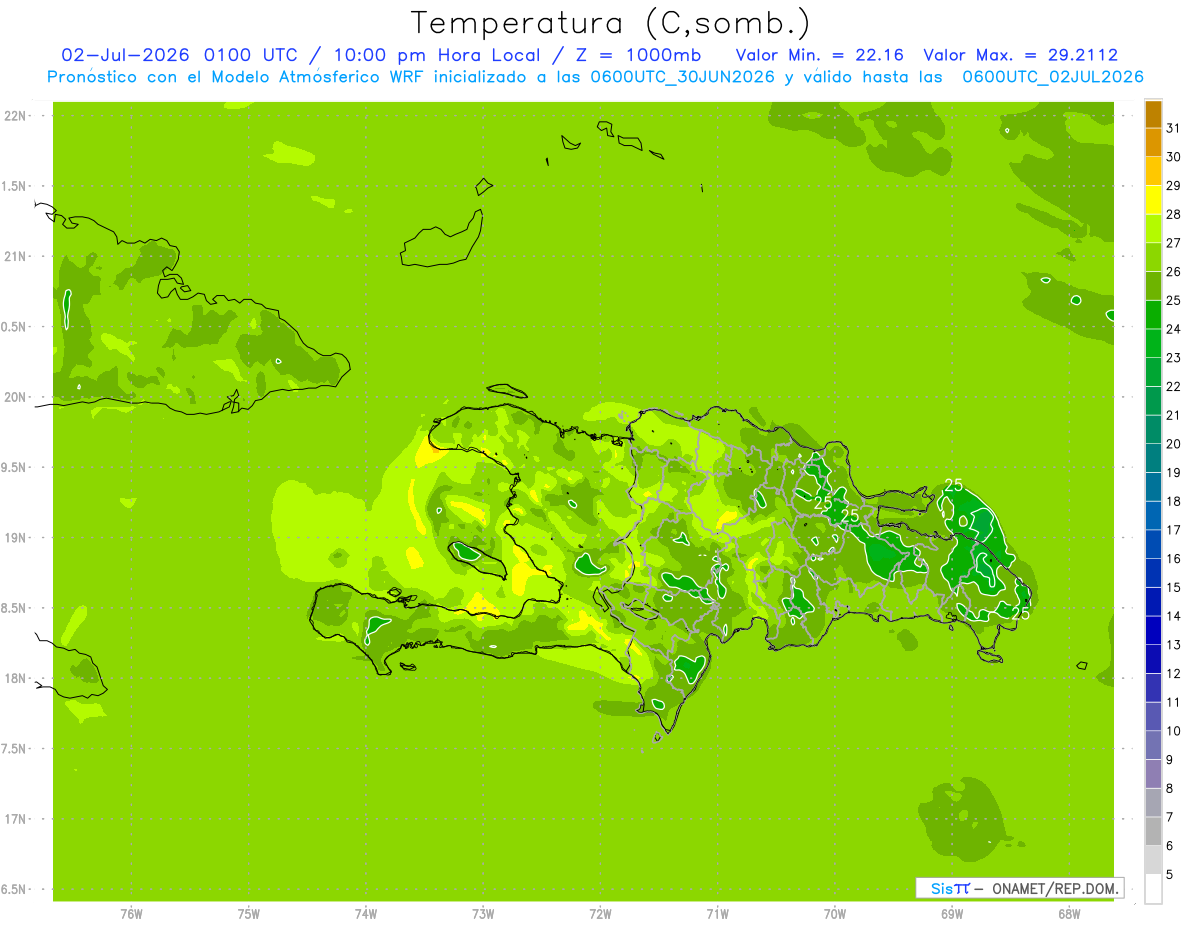Click the '73W' longitude axis label
Image resolution: width=1200 pixels, height=927 pixels.
pos(483,914)
